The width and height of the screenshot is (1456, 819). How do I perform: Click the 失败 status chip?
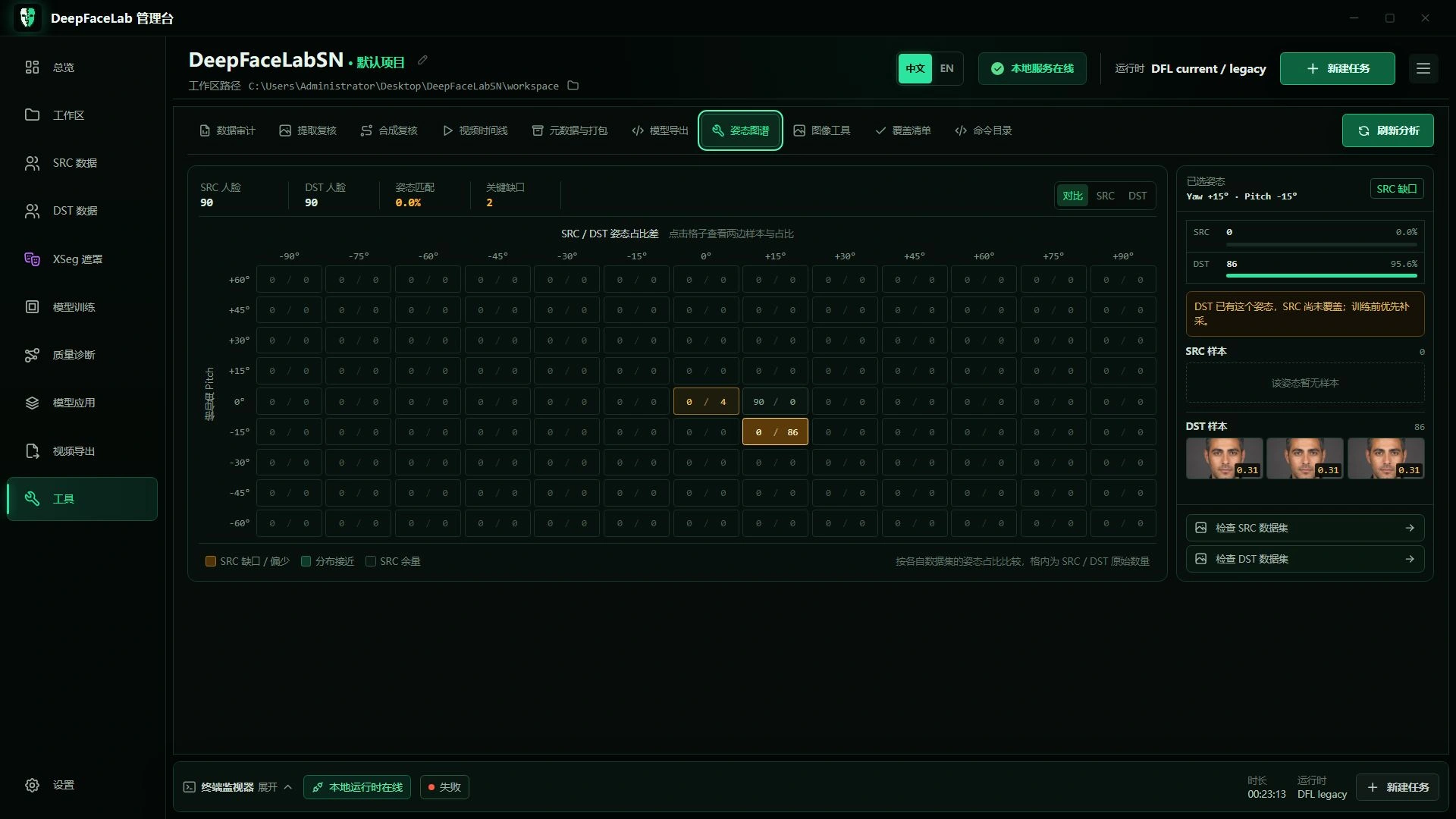[444, 787]
